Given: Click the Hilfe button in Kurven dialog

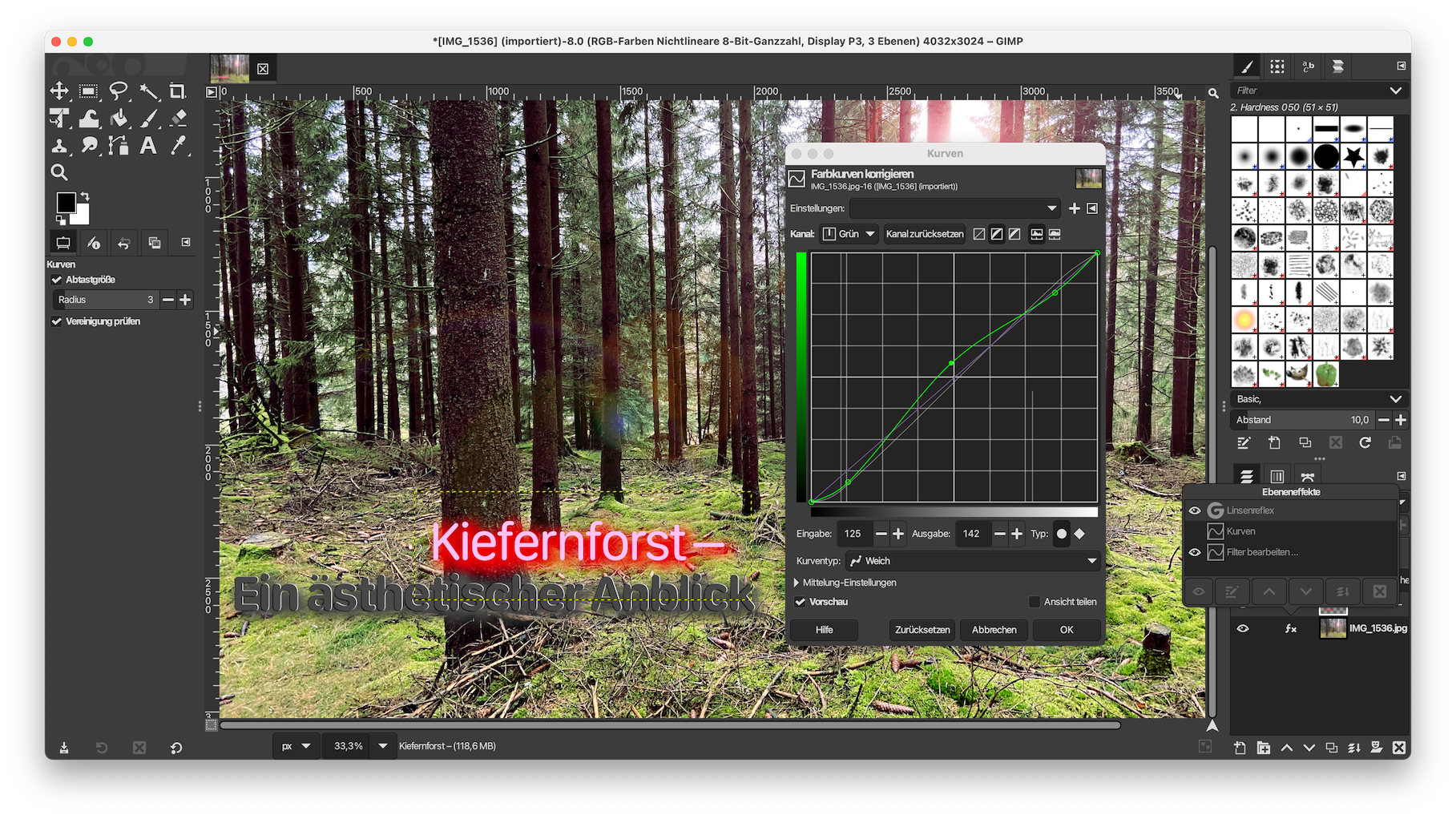Looking at the screenshot, I should (x=824, y=630).
